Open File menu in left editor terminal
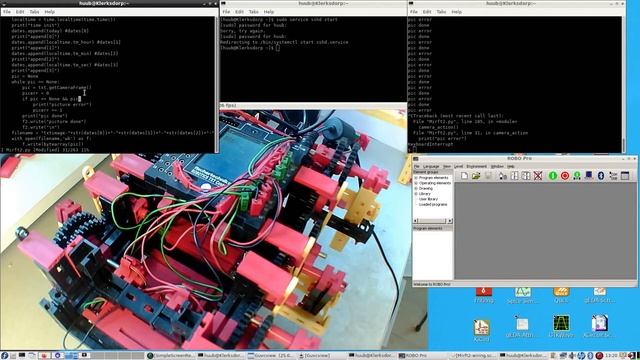This screenshot has width=640, height=360. [x=7, y=12]
